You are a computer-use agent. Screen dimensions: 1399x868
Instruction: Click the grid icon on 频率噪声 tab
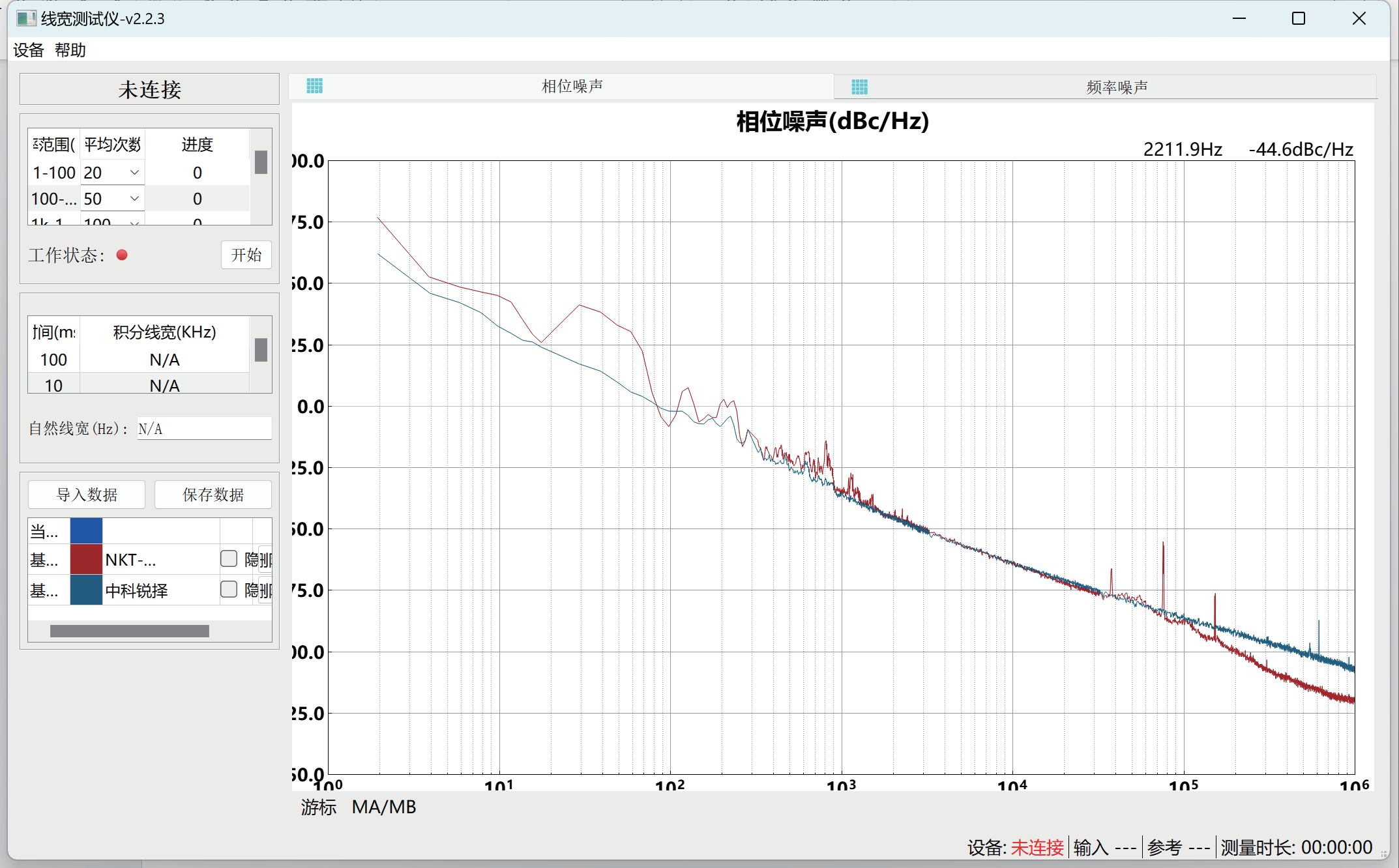click(859, 87)
